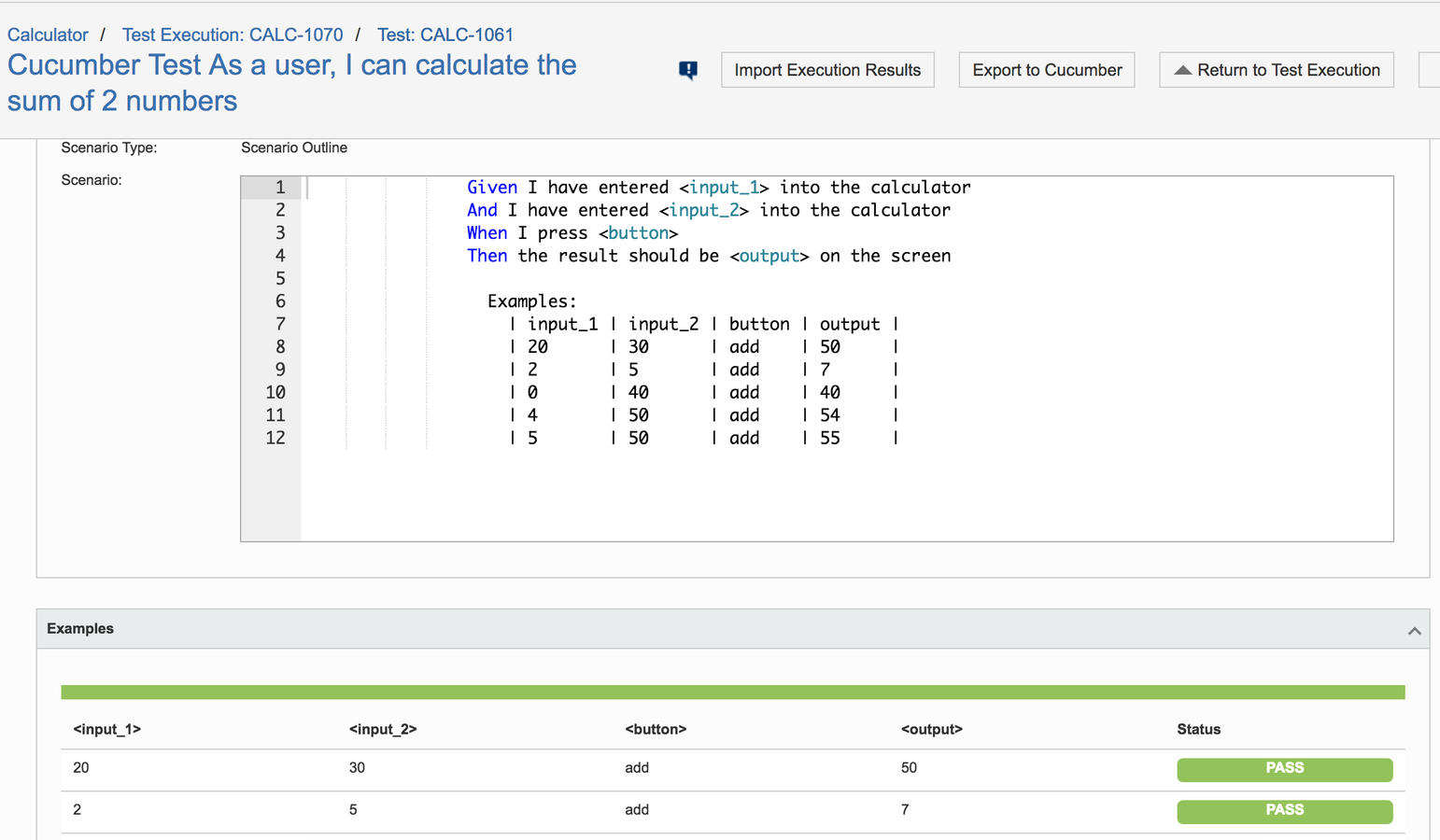Click Return to Test Execution button

coord(1277,70)
